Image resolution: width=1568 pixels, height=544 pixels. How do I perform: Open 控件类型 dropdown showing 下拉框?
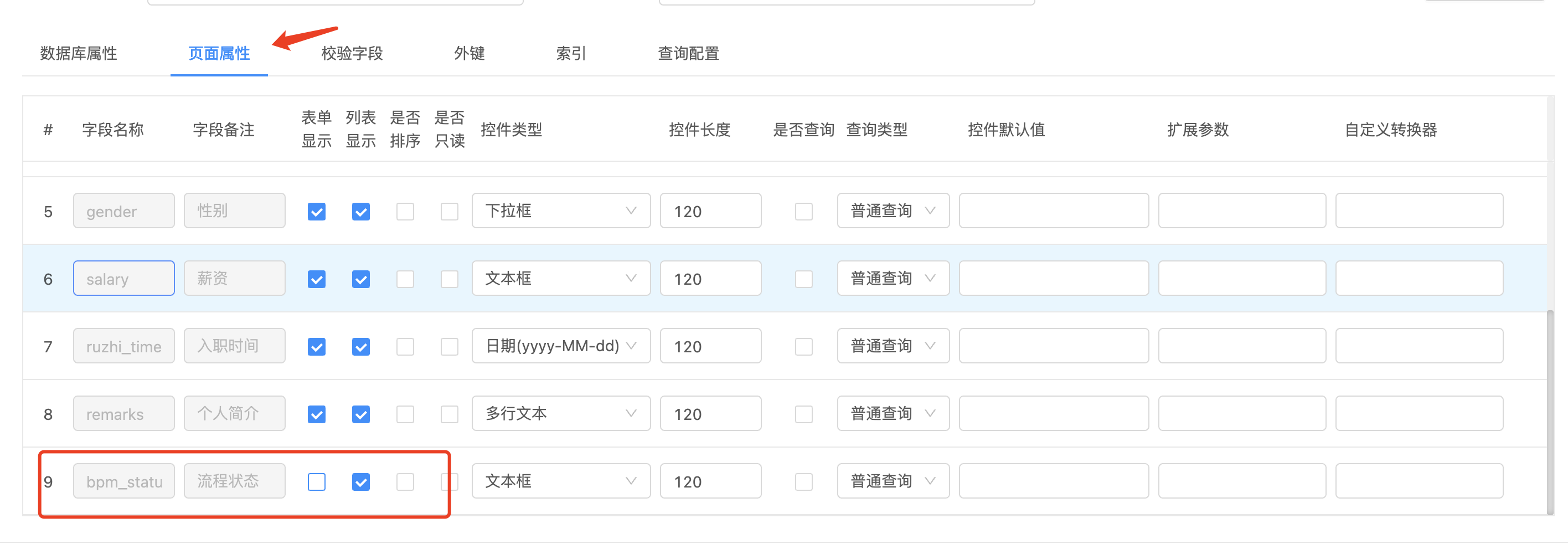click(561, 211)
